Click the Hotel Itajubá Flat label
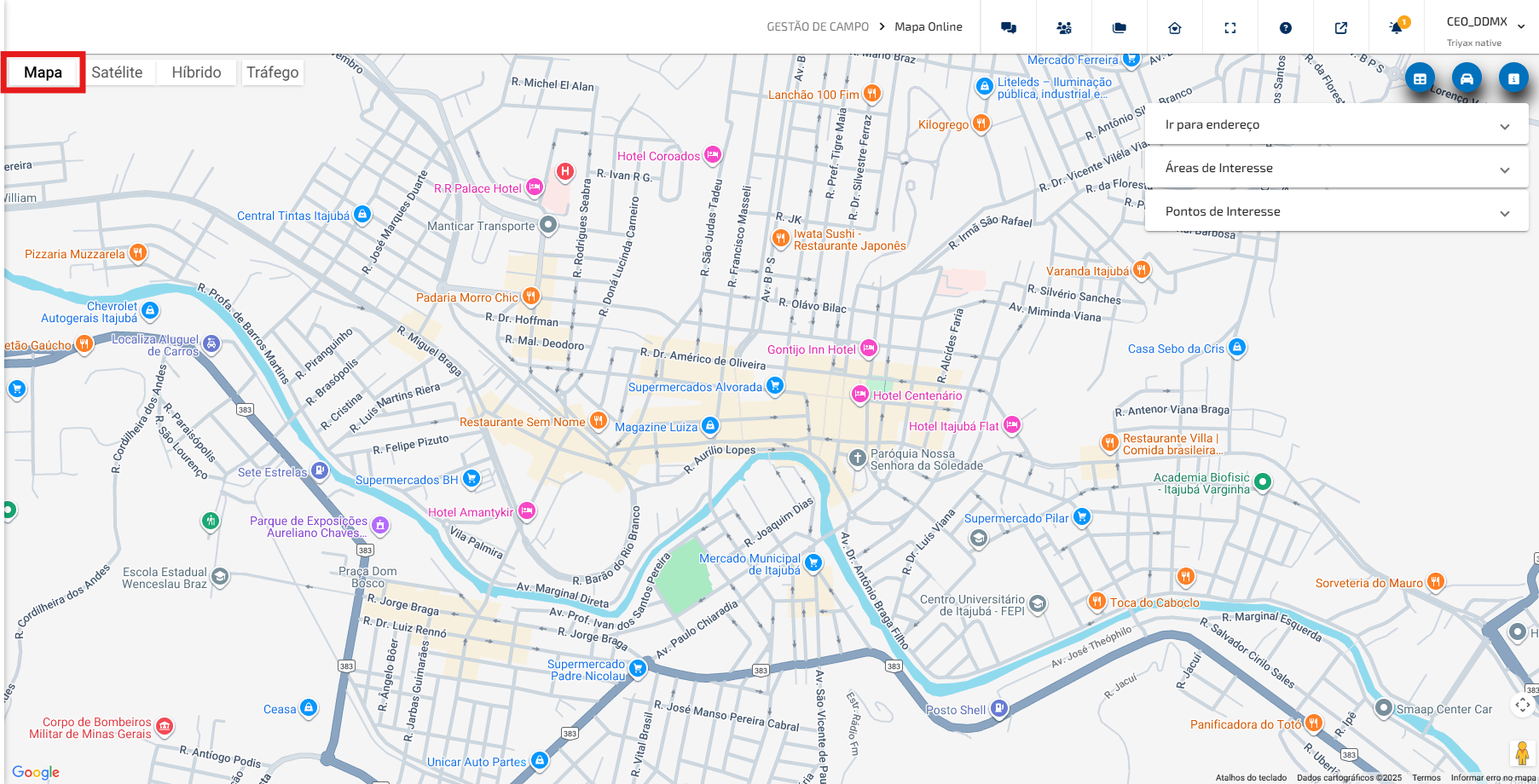The width and height of the screenshot is (1539, 784). pos(953,426)
